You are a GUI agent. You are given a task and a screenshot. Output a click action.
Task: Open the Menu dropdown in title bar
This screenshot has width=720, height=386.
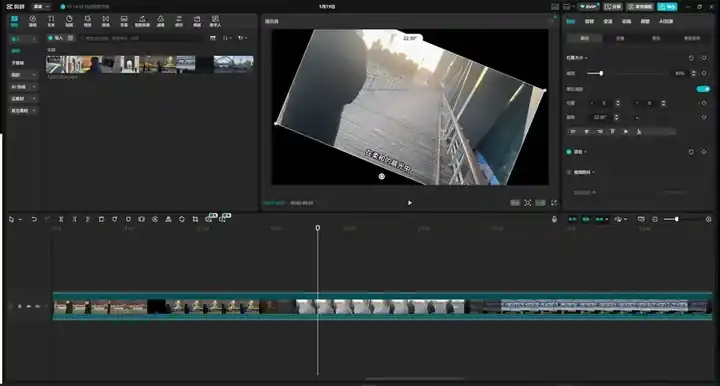(x=41, y=6)
